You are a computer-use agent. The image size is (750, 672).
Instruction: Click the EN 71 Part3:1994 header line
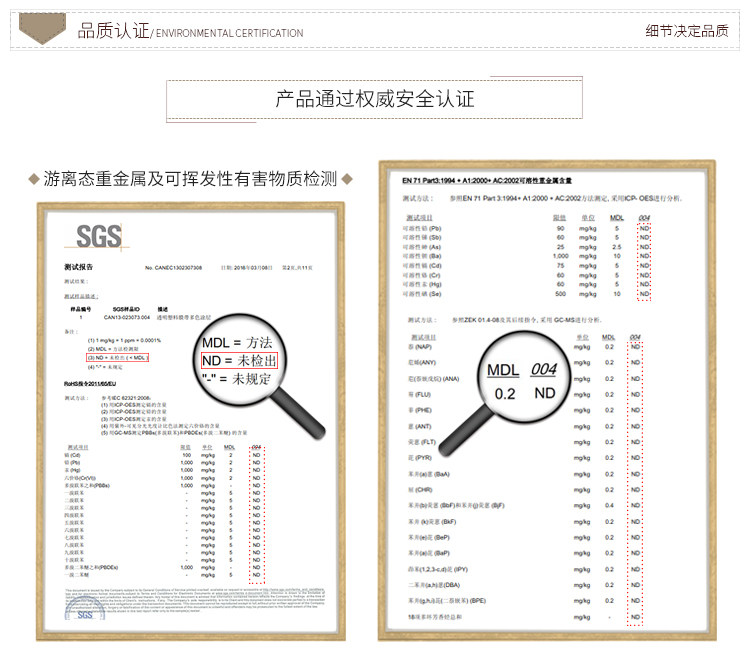[x=486, y=180]
